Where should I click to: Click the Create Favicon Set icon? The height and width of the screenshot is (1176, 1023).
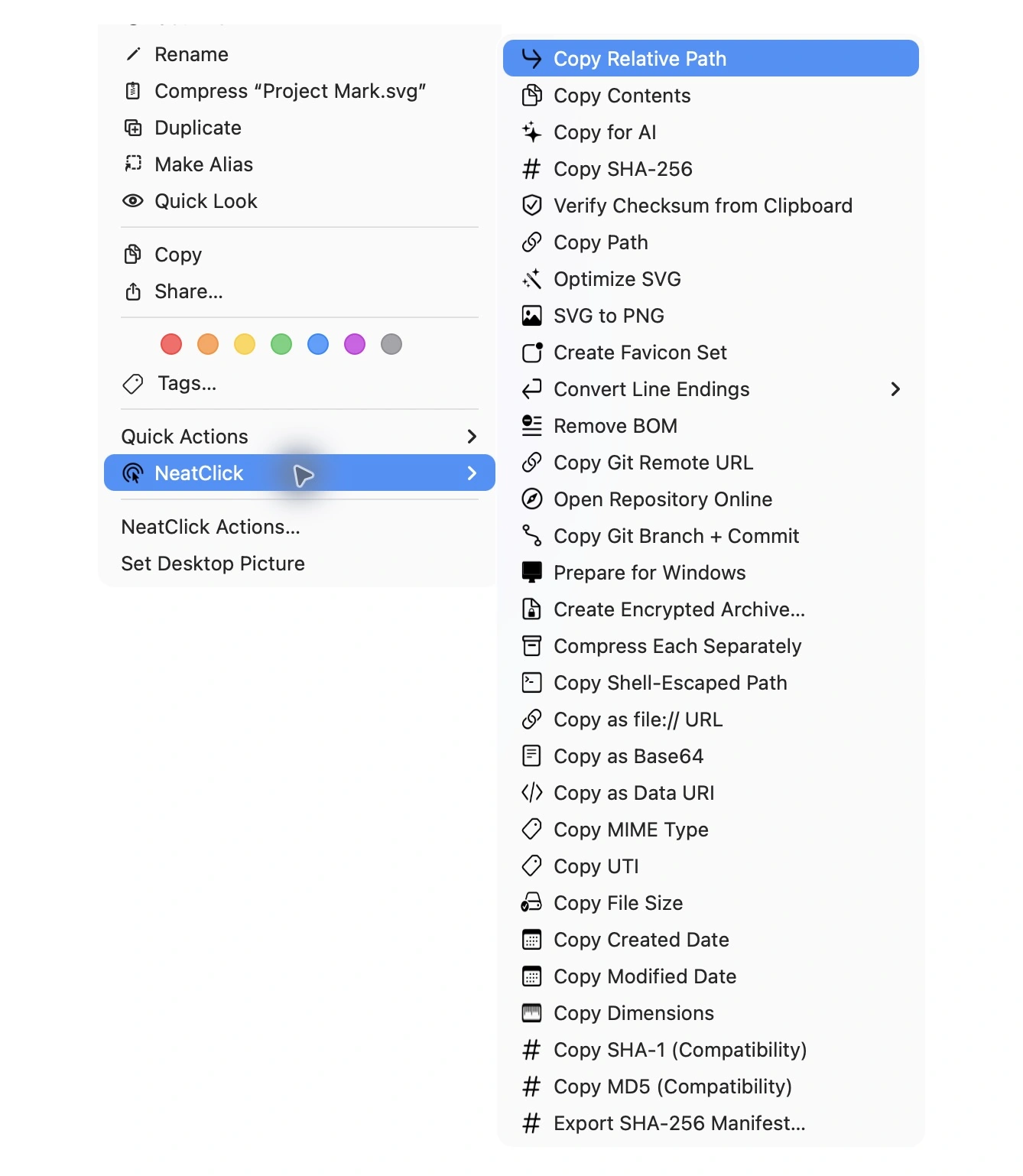(x=531, y=352)
